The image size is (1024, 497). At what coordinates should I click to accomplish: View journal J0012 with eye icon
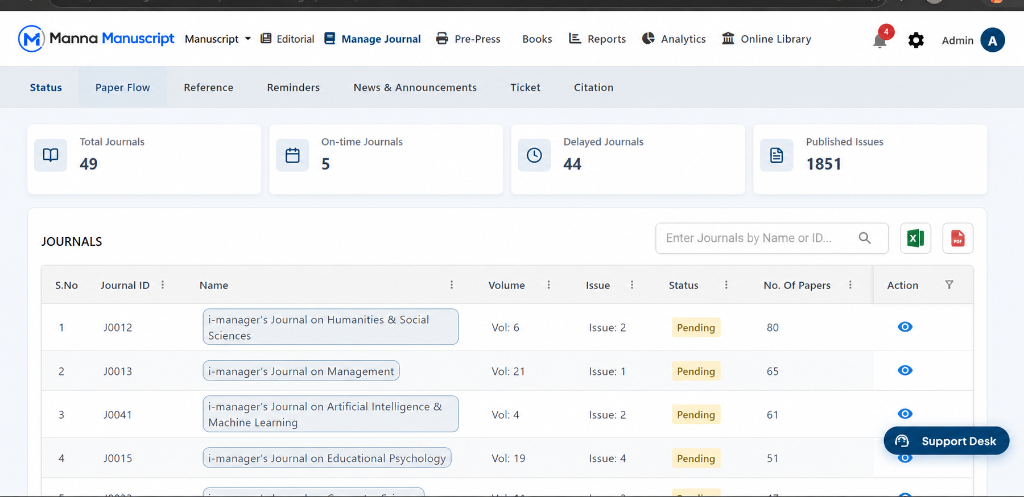pos(904,327)
